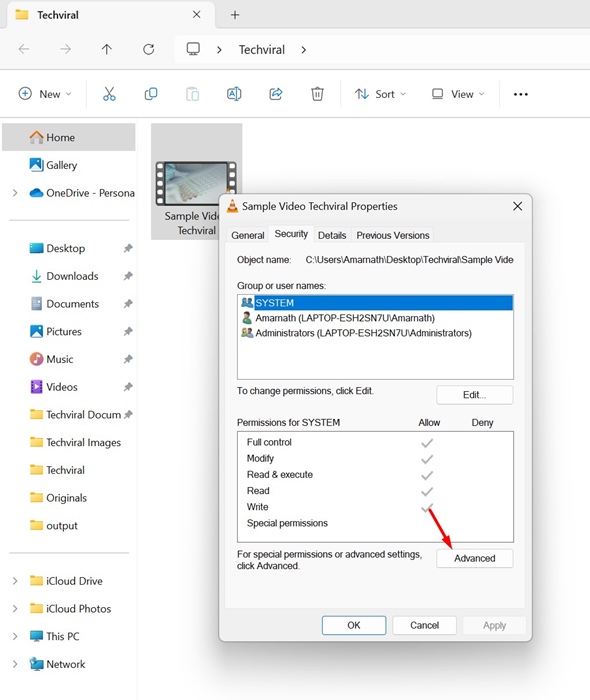This screenshot has height=700, width=590.
Task: Click the Advanced button
Action: click(x=474, y=558)
